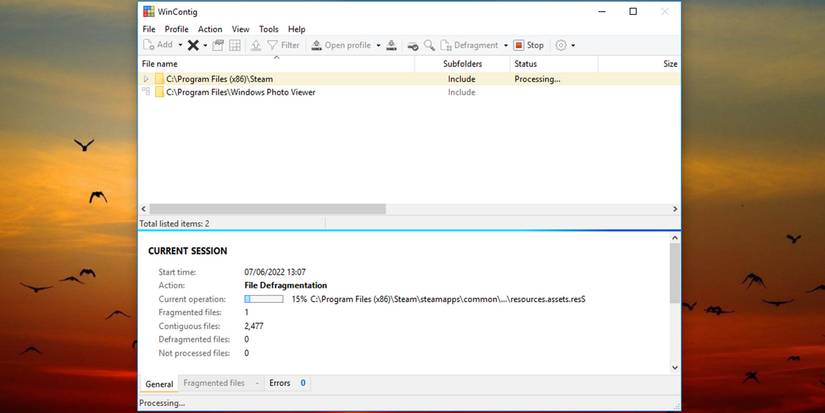Click the Windows Photo Viewer folder icon
The width and height of the screenshot is (825, 413).
pyautogui.click(x=159, y=92)
